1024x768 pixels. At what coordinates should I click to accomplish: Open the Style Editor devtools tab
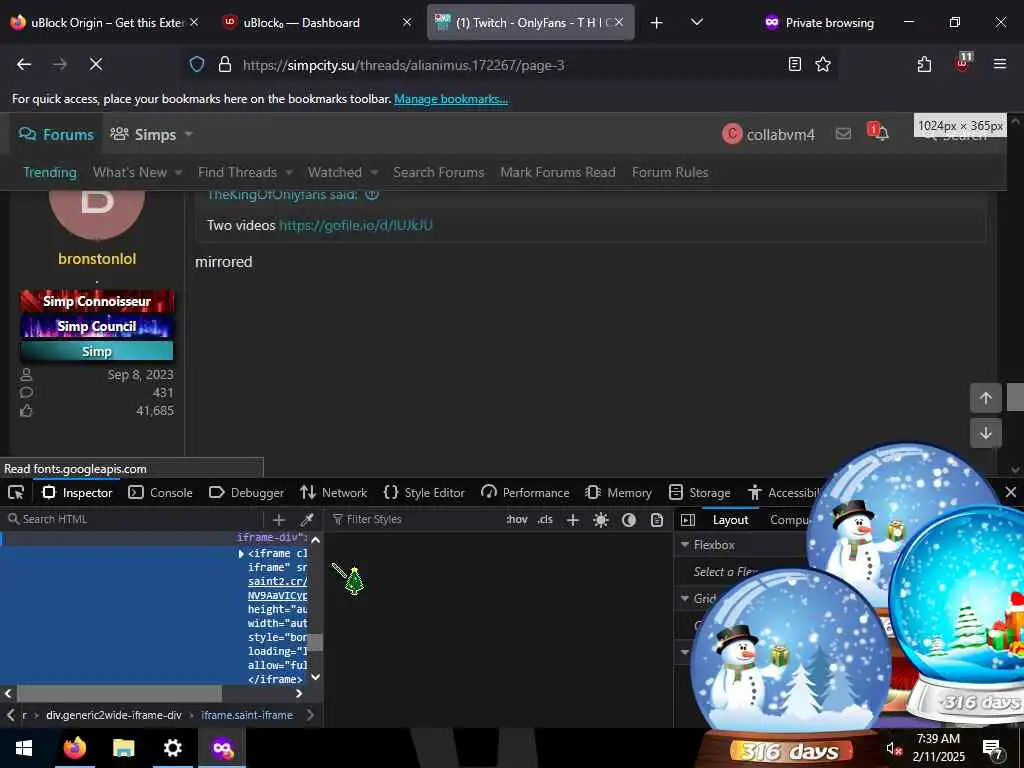click(424, 492)
